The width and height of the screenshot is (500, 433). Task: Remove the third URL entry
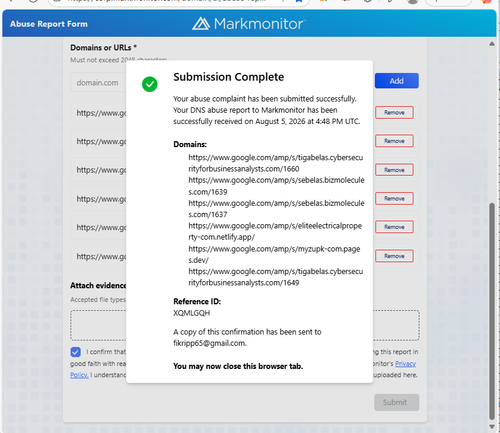(394, 170)
